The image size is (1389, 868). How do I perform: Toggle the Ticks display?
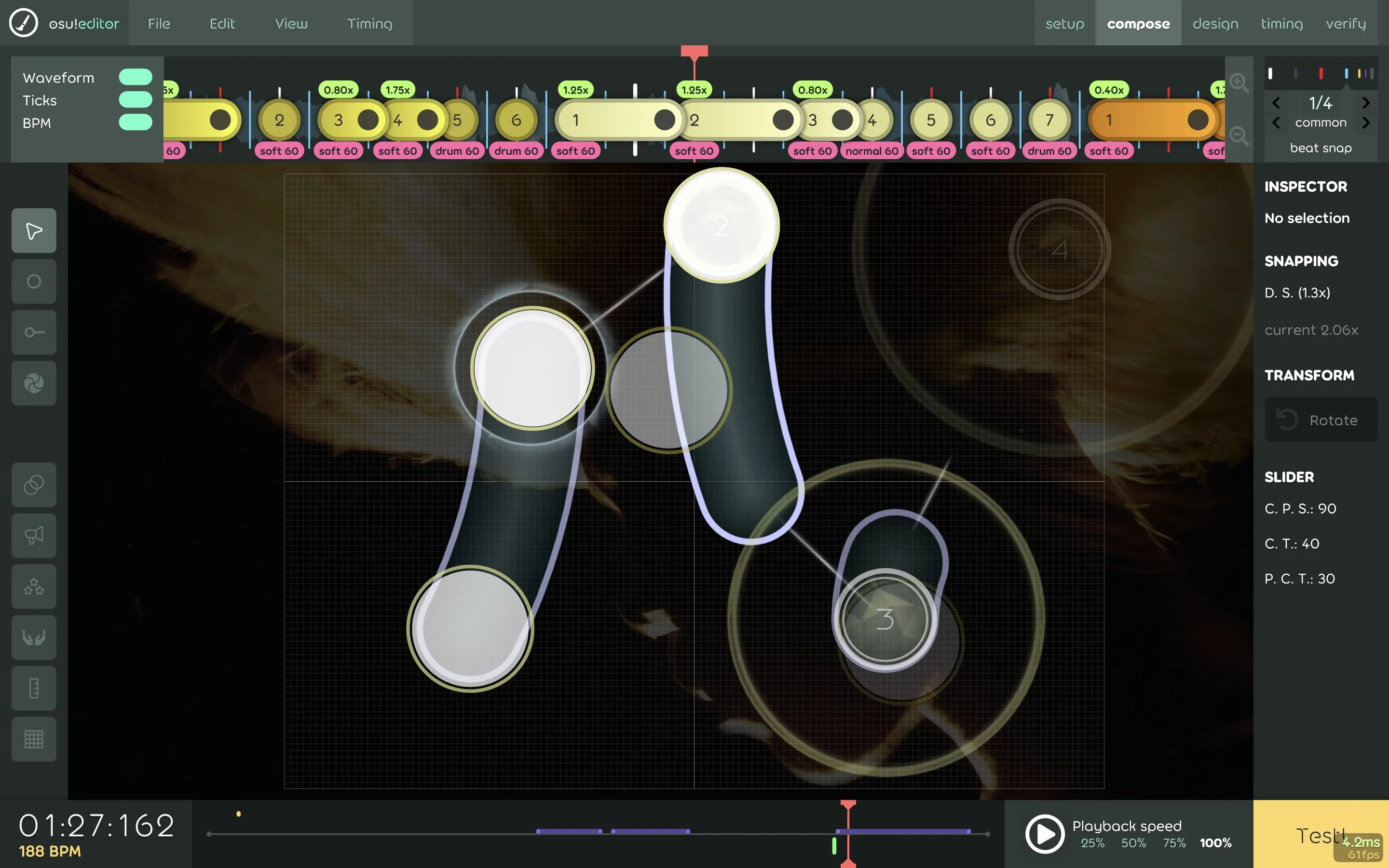coord(136,99)
